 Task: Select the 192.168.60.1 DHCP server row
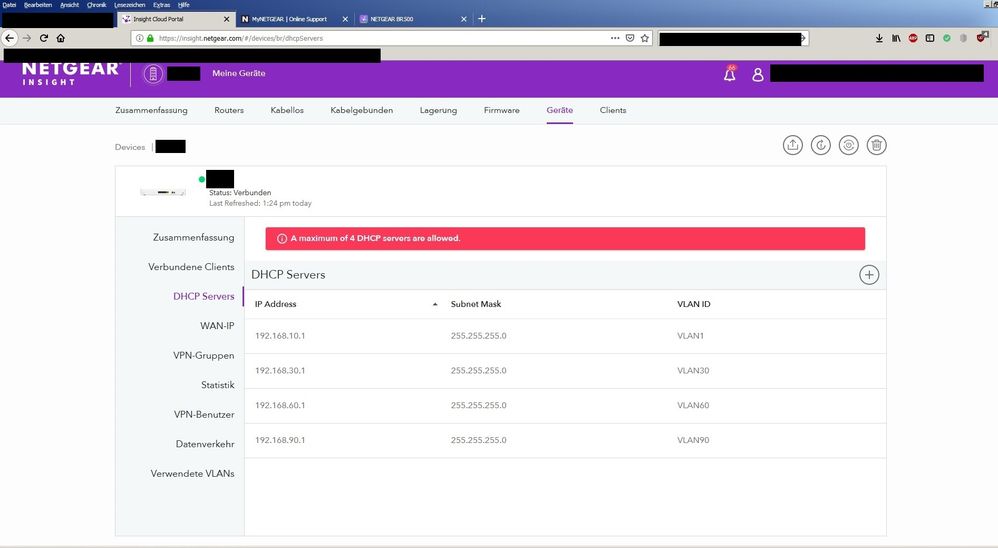(x=565, y=405)
